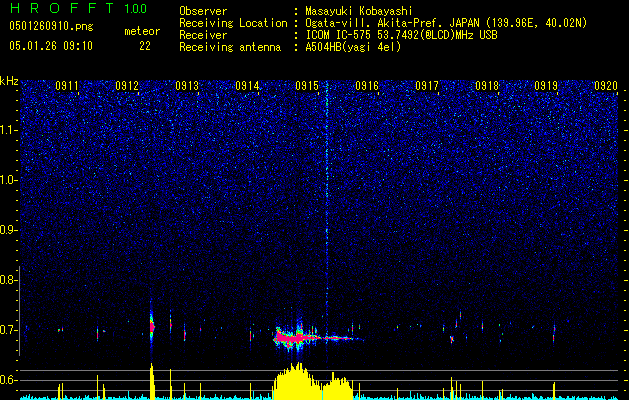629x400 pixels.
Task: Click the Observer label
Action: point(203,11)
